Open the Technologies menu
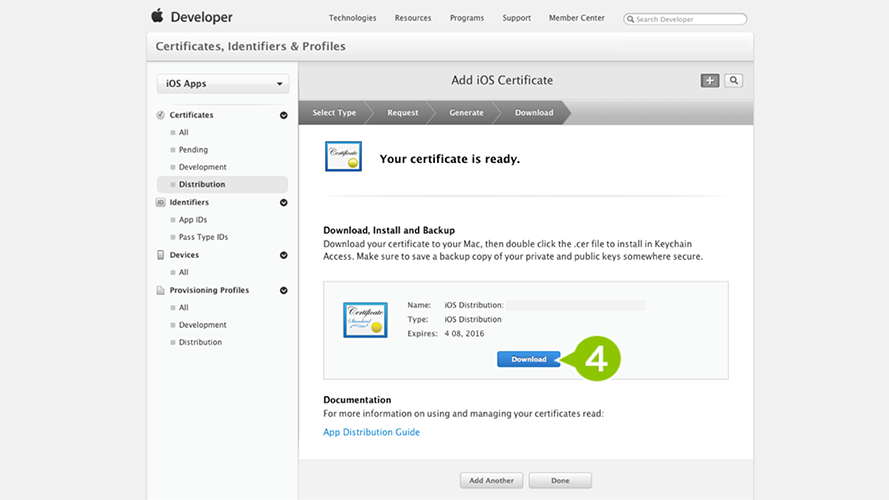 click(353, 18)
